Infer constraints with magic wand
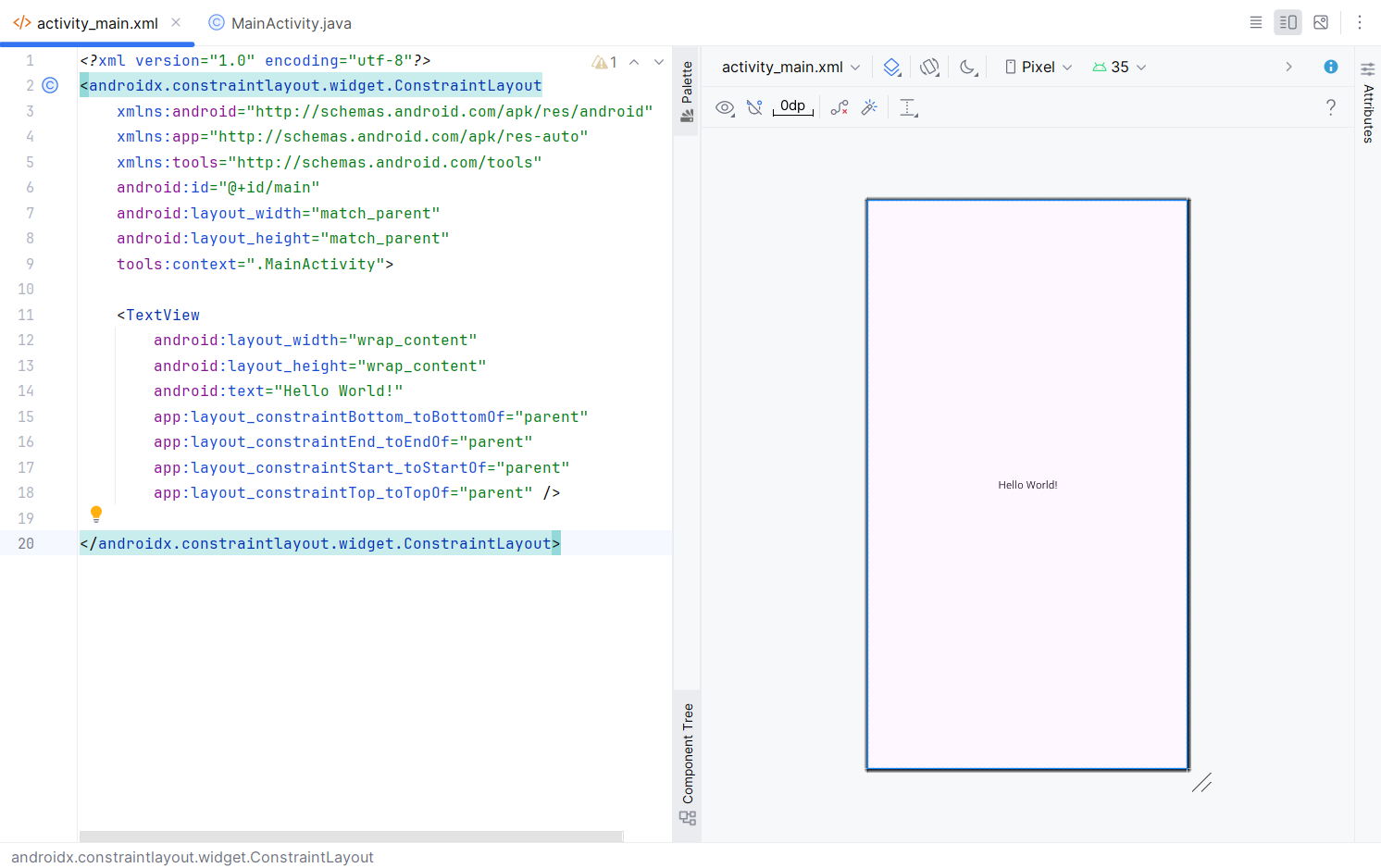 869,107
